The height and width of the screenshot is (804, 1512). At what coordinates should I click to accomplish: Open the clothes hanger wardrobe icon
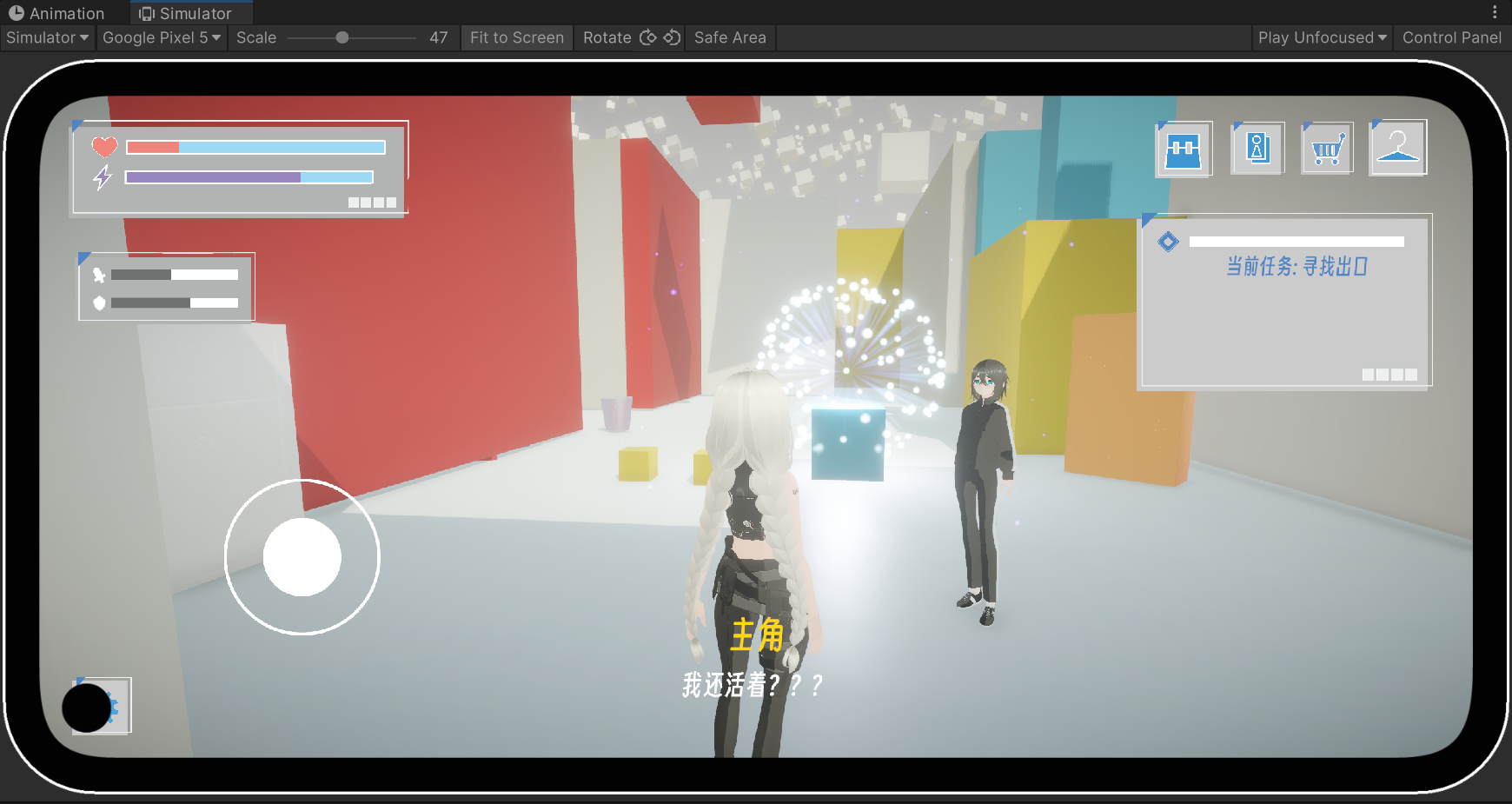1397,148
